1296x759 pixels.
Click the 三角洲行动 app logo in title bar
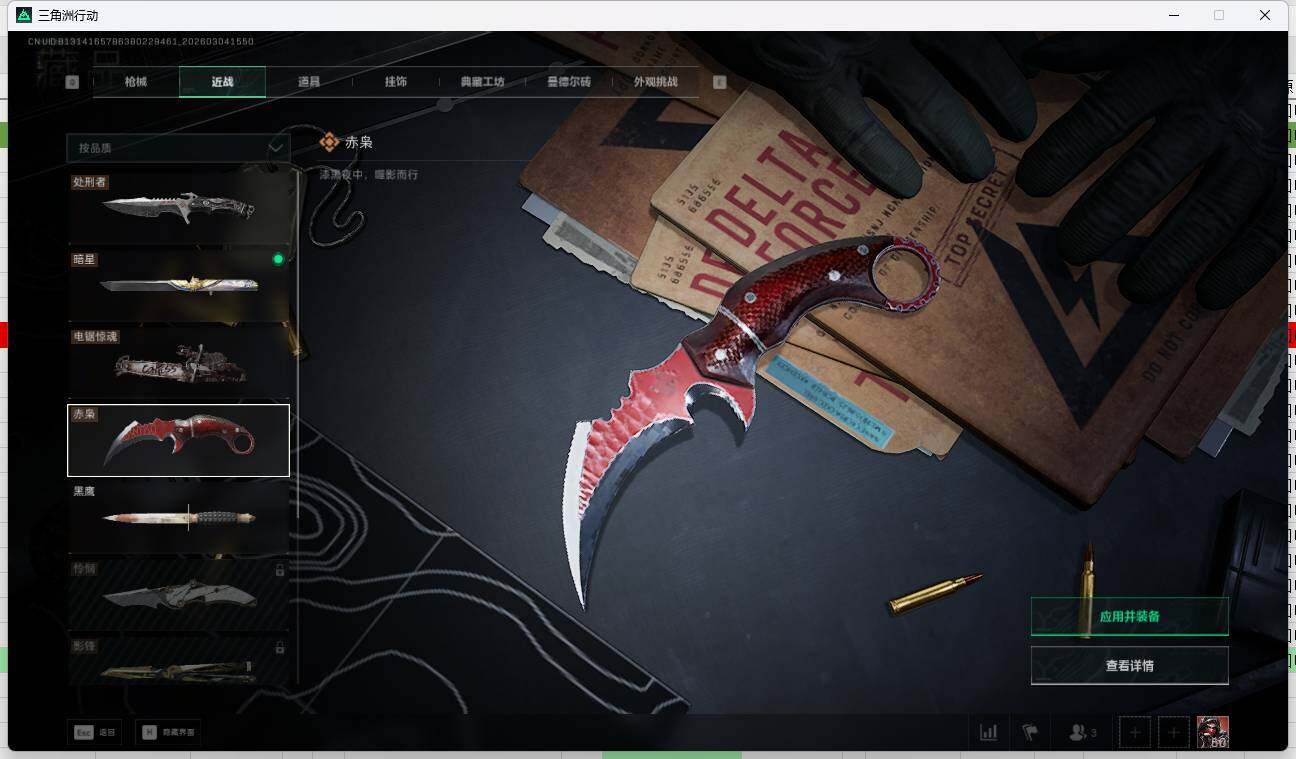[x=25, y=15]
